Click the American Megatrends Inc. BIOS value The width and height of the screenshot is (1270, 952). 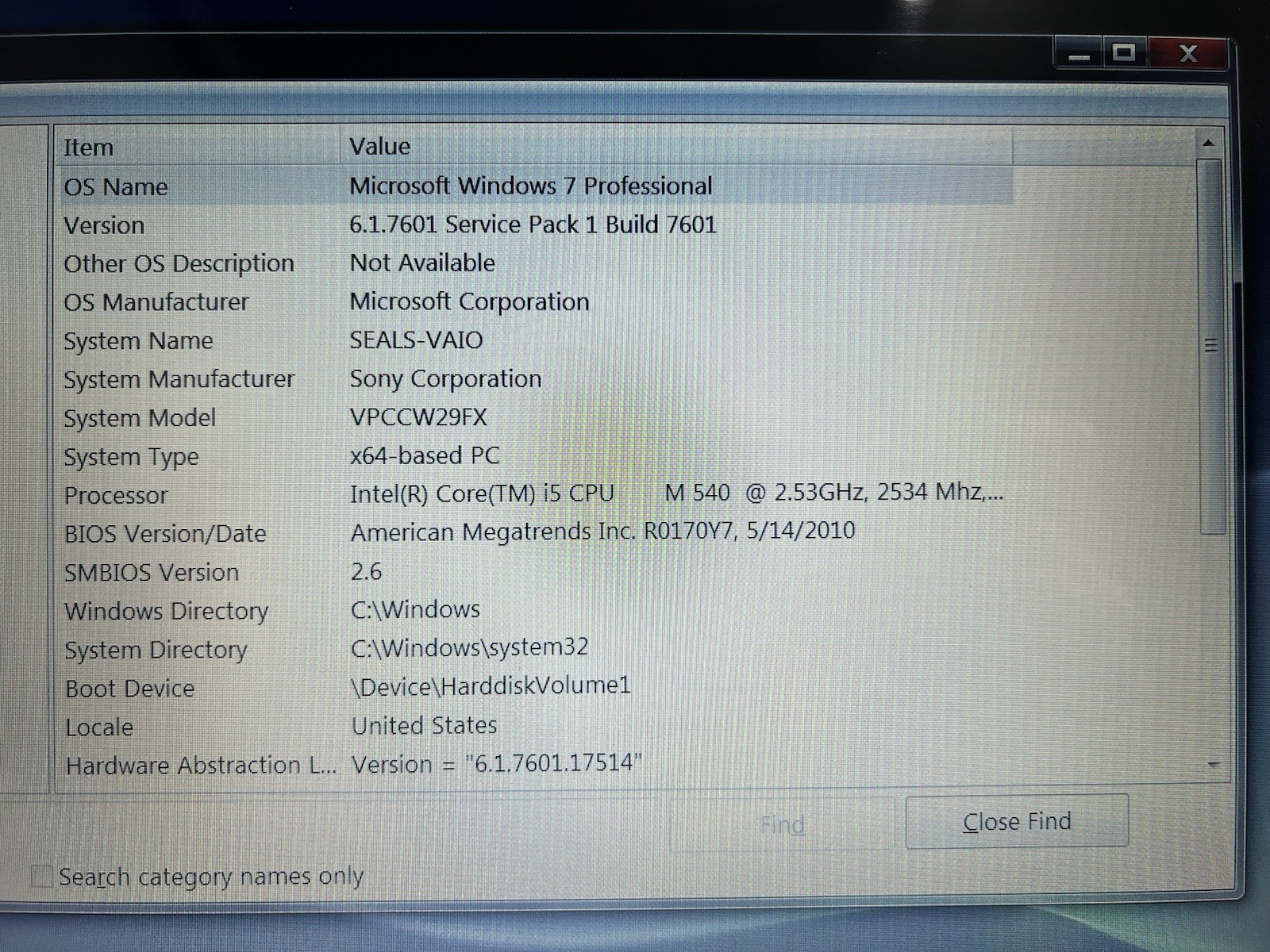[x=603, y=532]
